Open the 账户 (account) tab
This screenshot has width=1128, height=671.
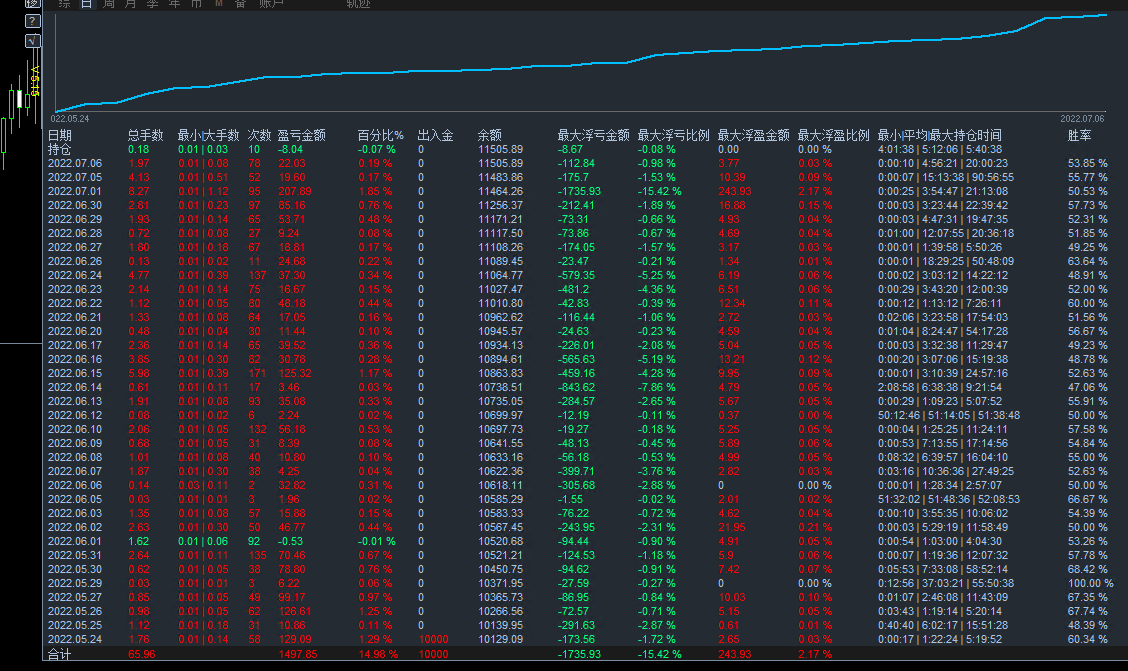pyautogui.click(x=271, y=4)
